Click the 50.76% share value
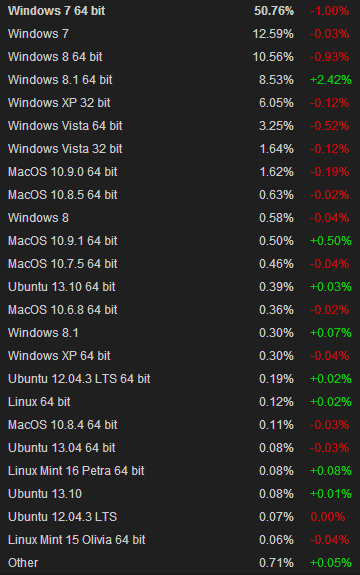Screen dimensions: 360x575 click(274, 11)
